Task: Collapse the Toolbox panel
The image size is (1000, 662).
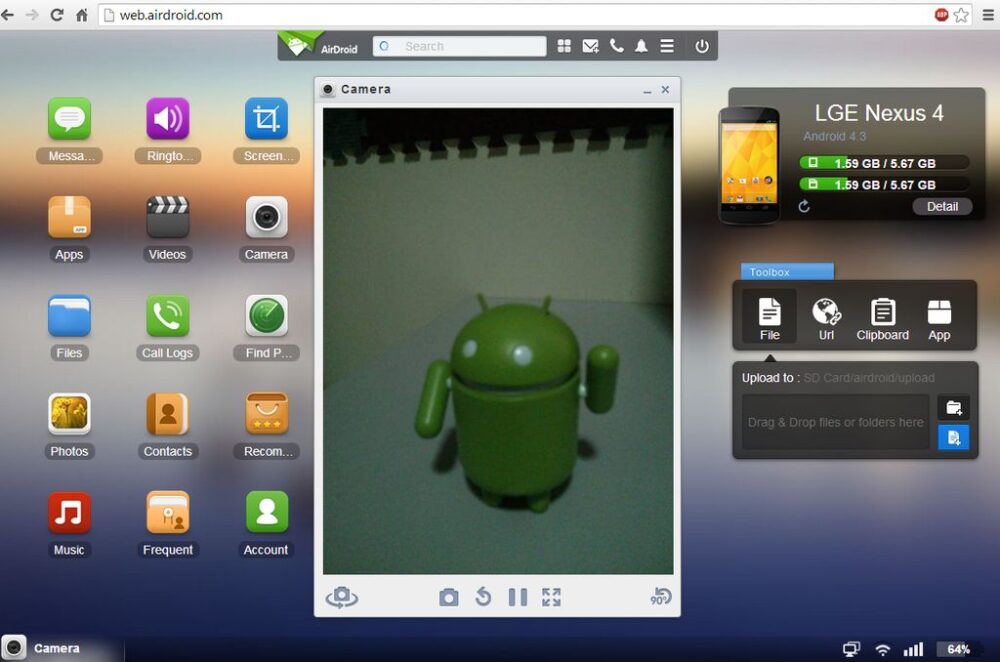Action: point(786,271)
